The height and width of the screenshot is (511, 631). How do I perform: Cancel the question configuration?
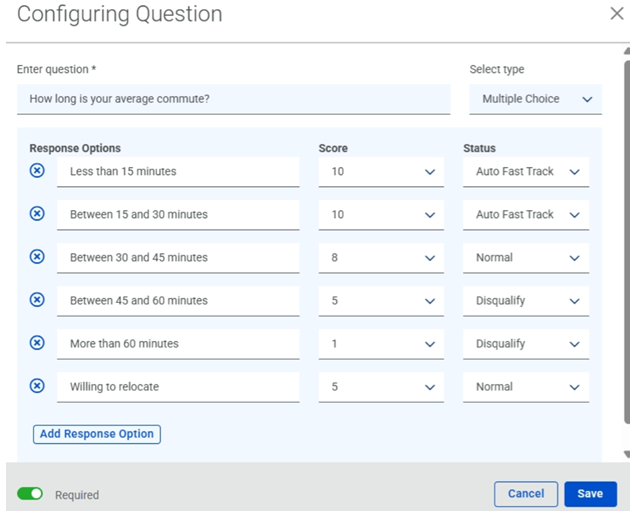pos(526,494)
